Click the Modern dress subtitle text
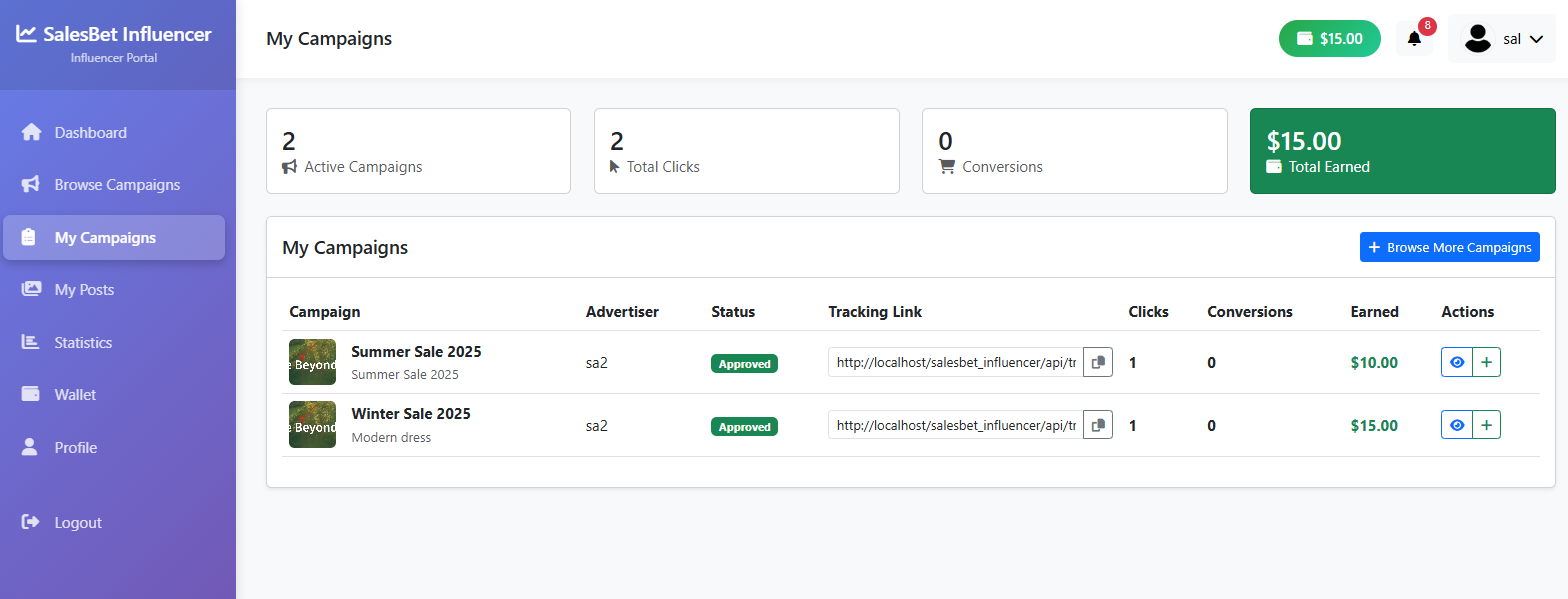Image resolution: width=1568 pixels, height=599 pixels. (391, 438)
